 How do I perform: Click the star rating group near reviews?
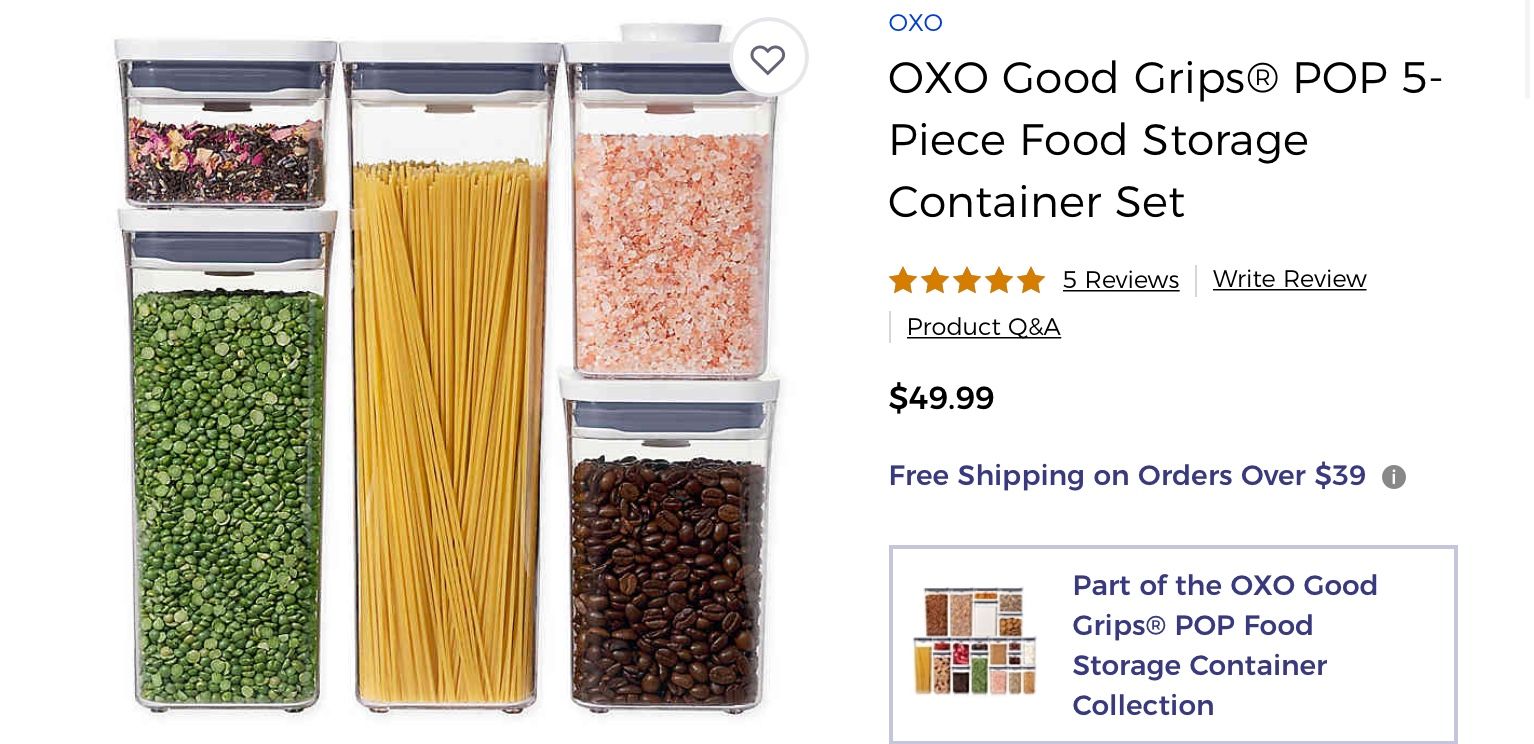pyautogui.click(x=966, y=281)
